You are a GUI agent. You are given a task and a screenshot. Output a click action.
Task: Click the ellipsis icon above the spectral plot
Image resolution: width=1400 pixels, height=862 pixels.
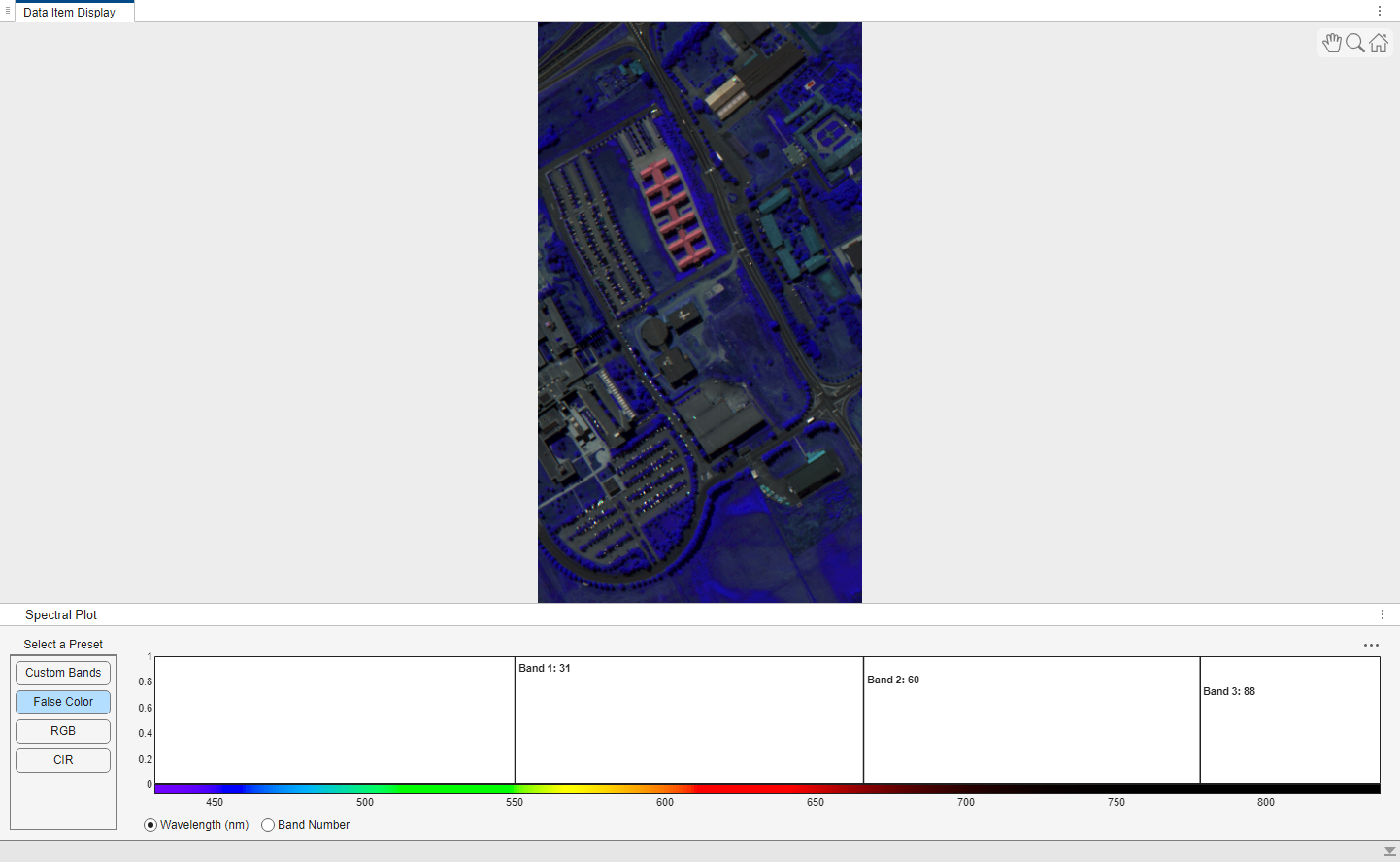[x=1371, y=645]
